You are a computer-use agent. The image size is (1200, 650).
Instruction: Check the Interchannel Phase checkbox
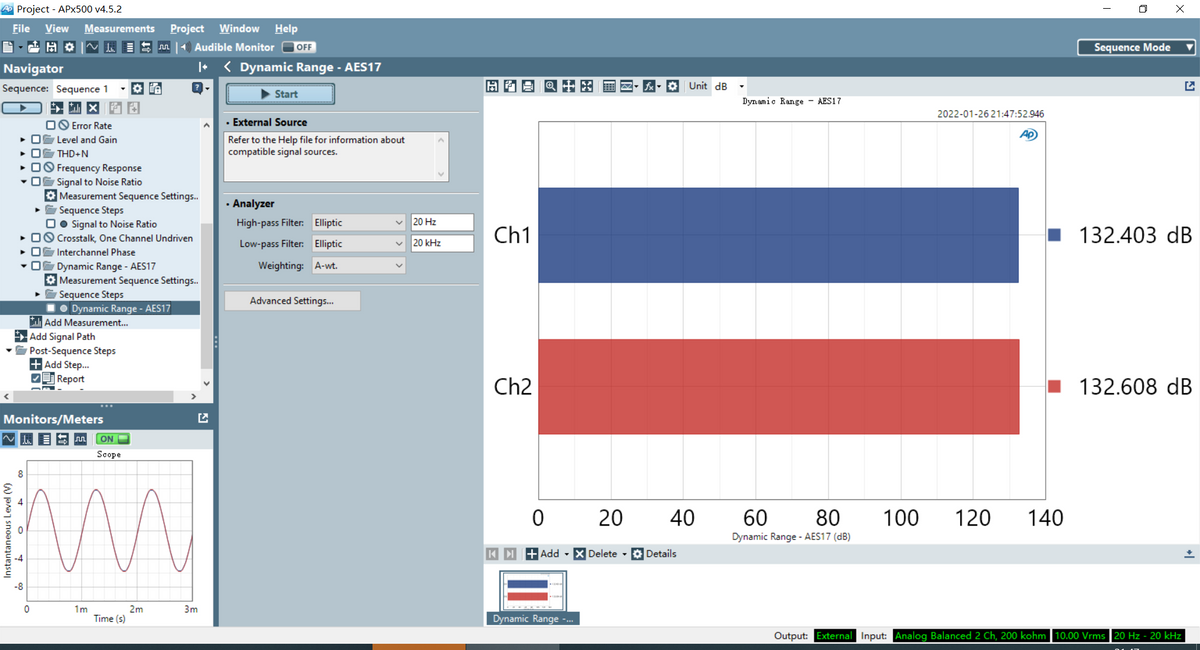coord(36,252)
